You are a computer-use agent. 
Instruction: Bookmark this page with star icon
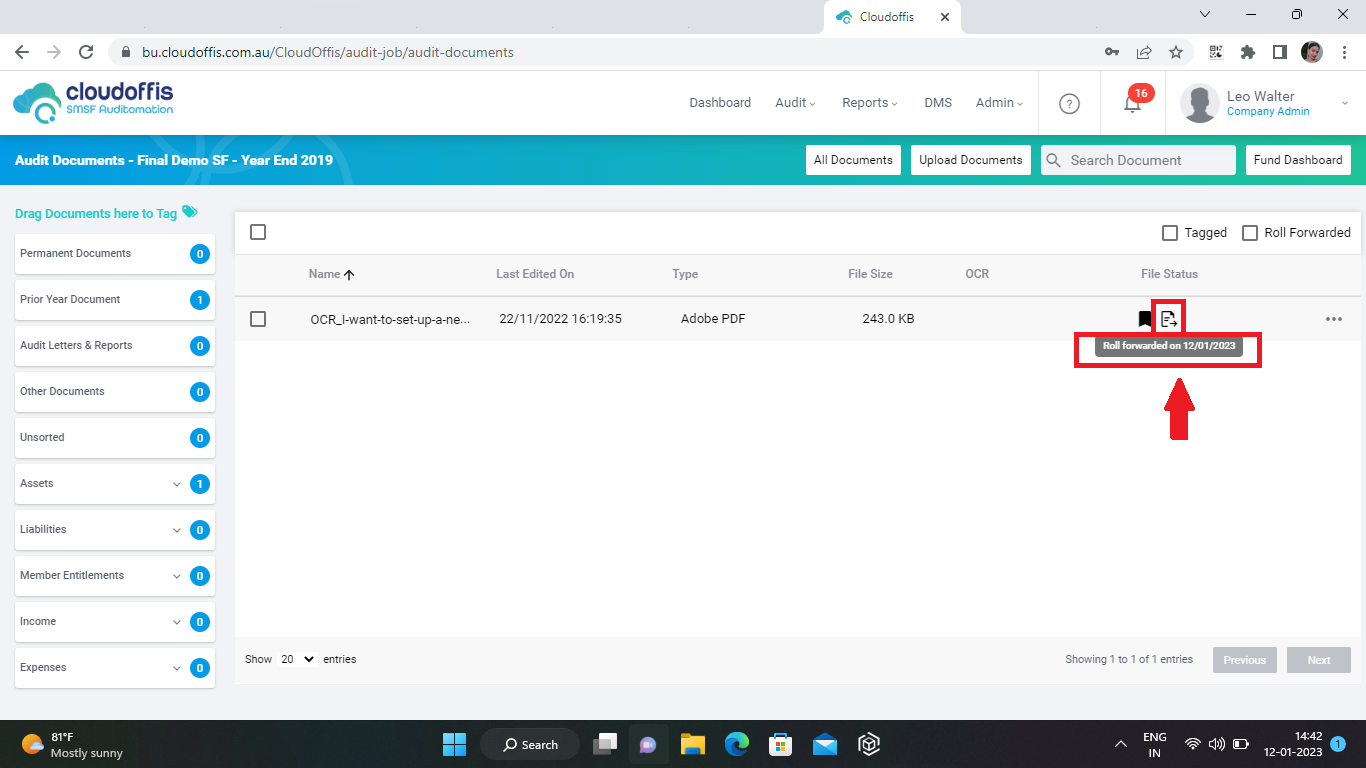point(1176,52)
